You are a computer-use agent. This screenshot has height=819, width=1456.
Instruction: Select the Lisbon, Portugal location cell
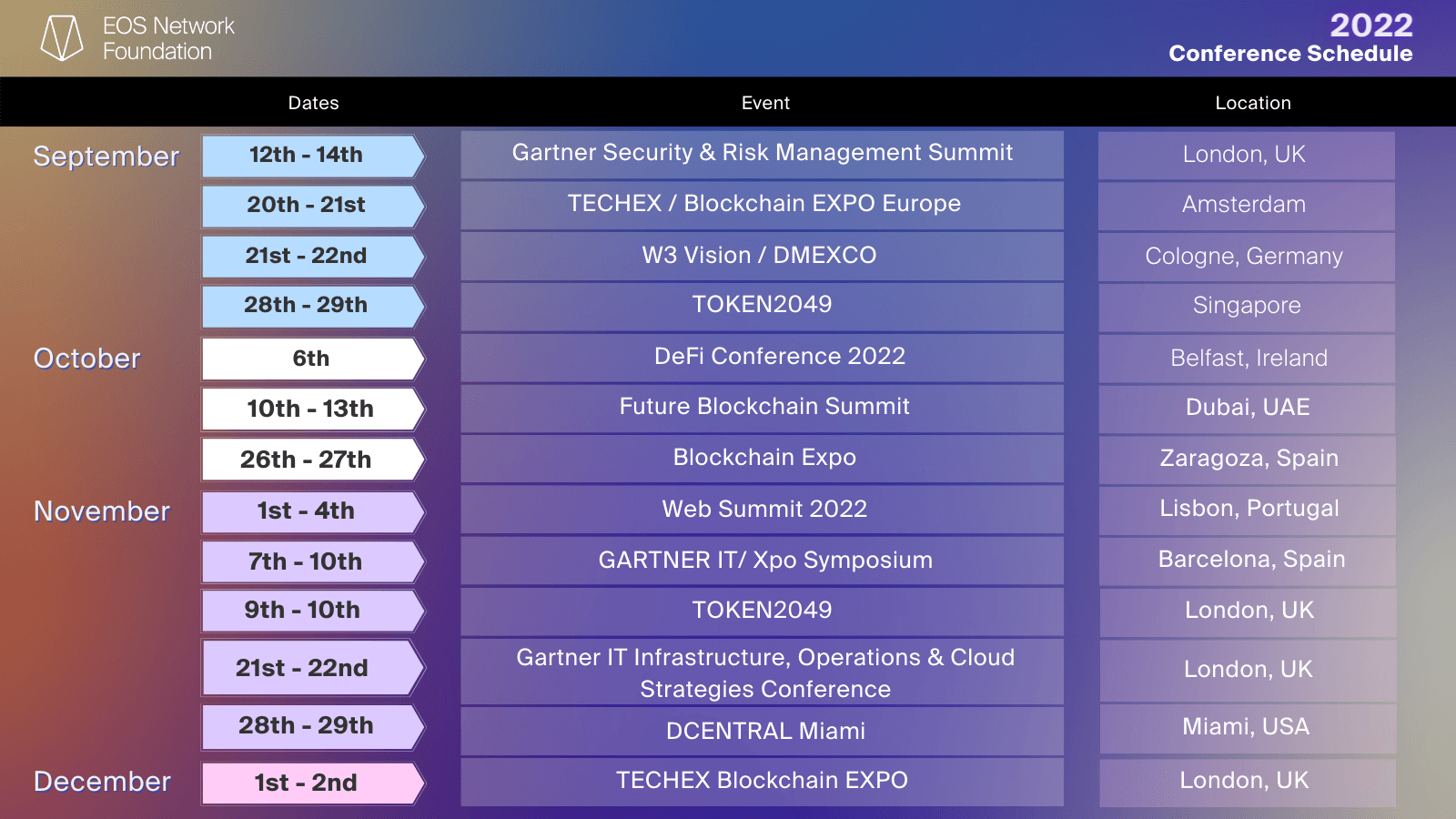point(1249,510)
